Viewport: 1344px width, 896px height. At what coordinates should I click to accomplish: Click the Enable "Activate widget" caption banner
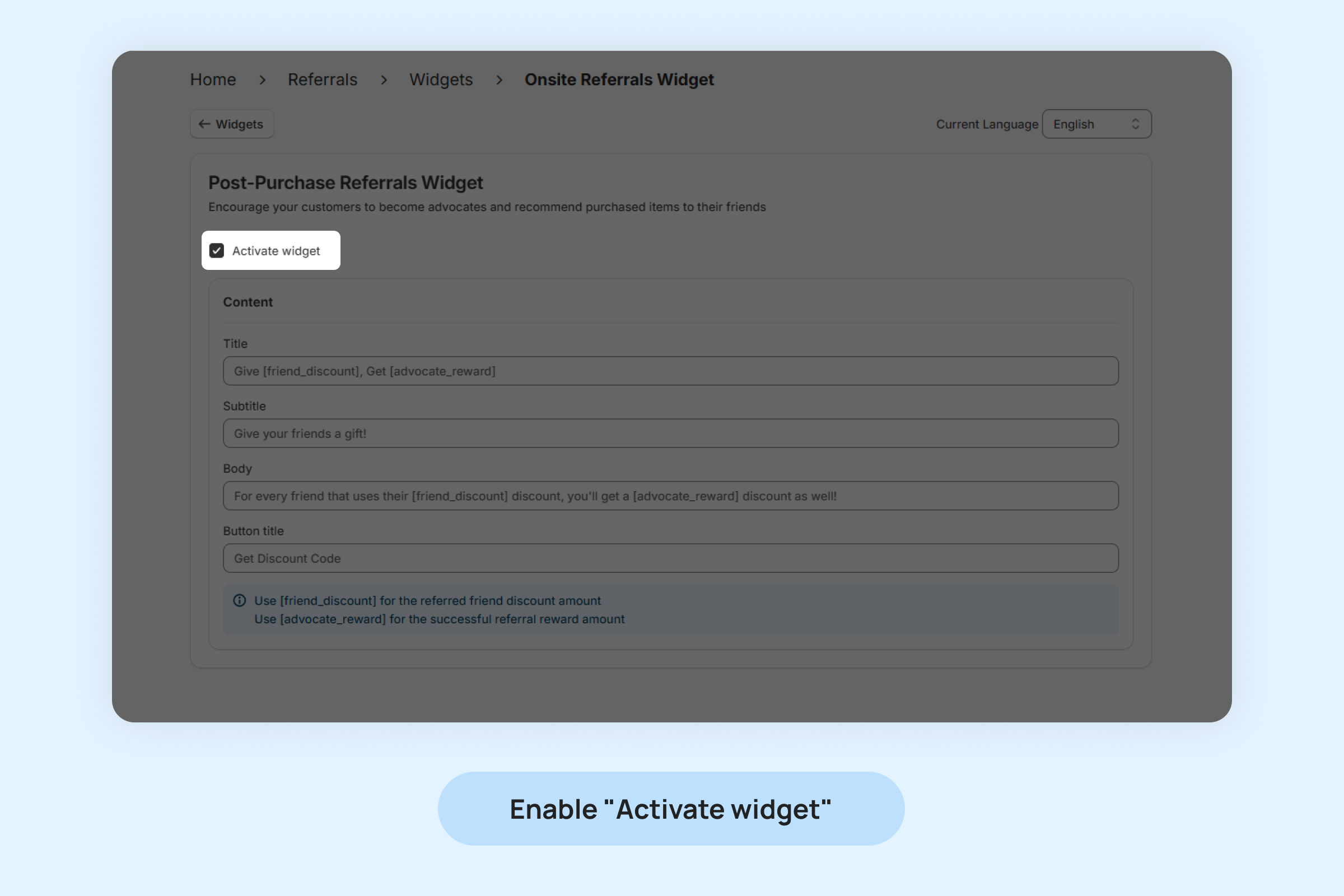(x=671, y=809)
